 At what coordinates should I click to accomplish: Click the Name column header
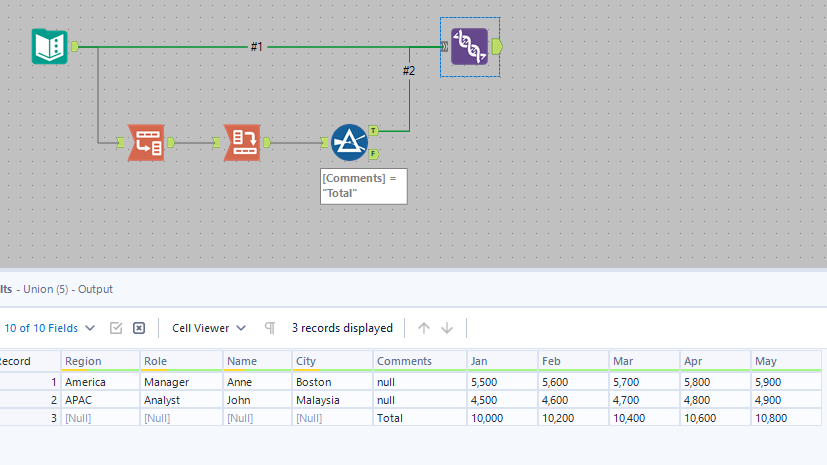coord(257,361)
